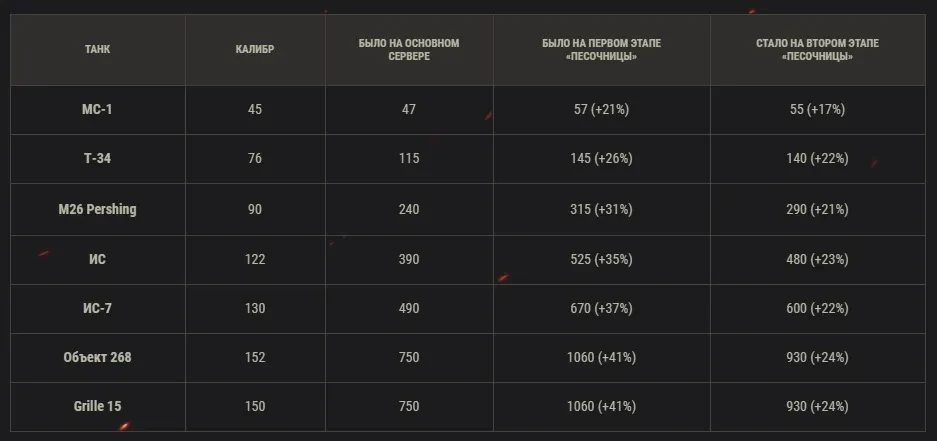Click the МС-1 tank name cell
Screen dimensions: 937x441
tap(97, 110)
